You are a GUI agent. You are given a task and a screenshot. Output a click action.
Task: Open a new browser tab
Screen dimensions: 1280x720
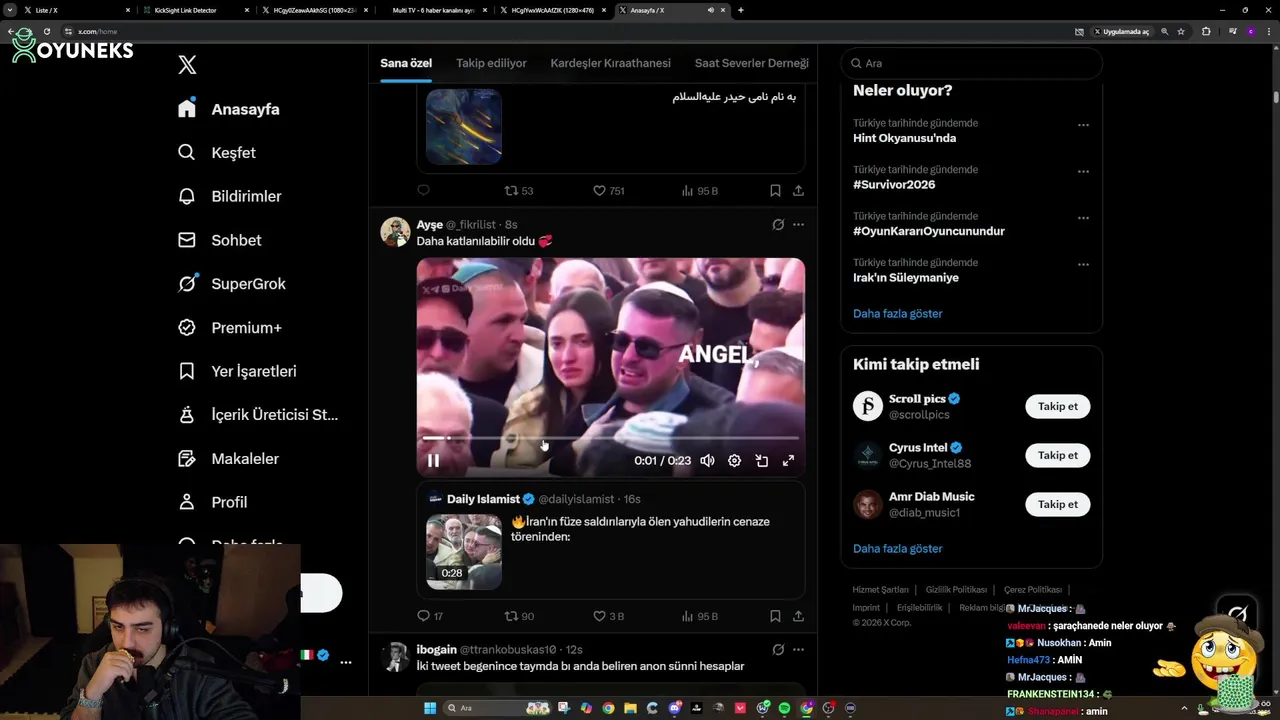(740, 10)
